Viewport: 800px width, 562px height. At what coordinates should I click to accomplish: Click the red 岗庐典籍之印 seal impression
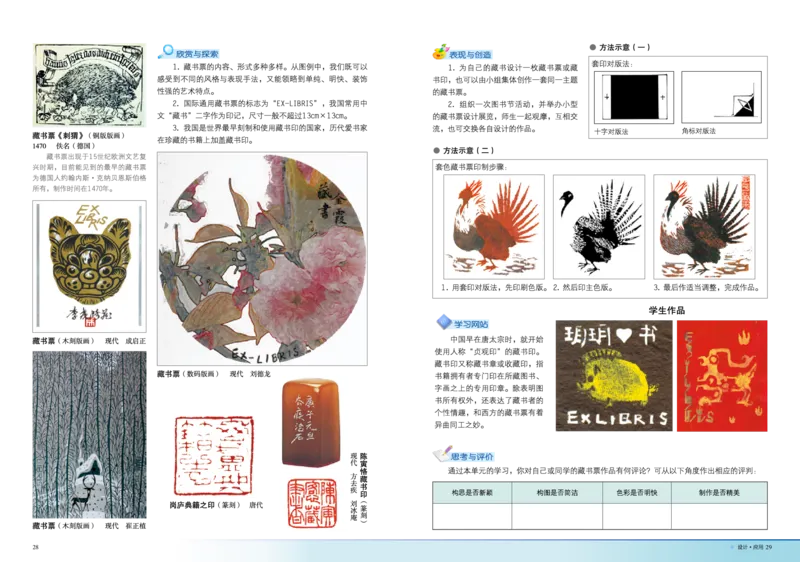(x=214, y=455)
